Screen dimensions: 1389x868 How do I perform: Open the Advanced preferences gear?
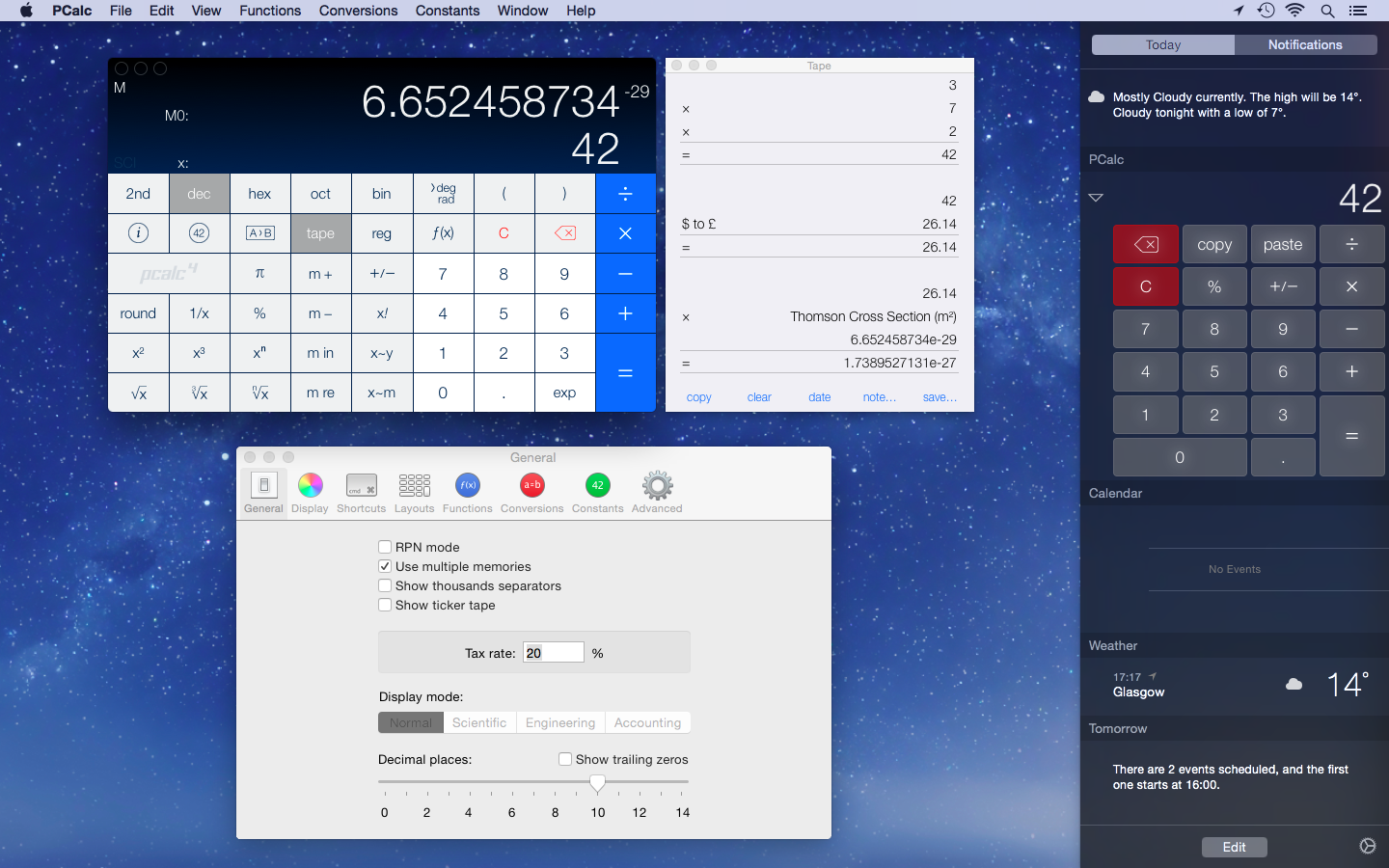657,492
